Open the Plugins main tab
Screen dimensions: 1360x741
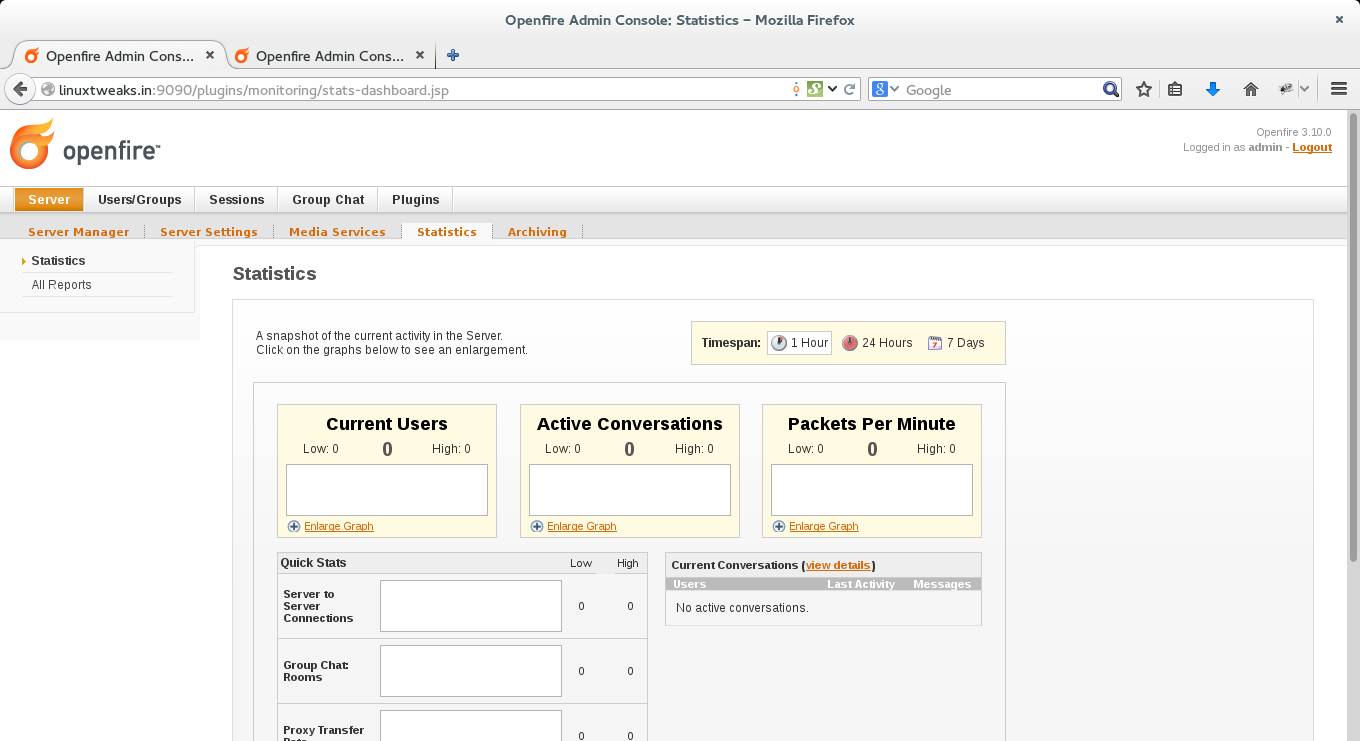coord(416,199)
